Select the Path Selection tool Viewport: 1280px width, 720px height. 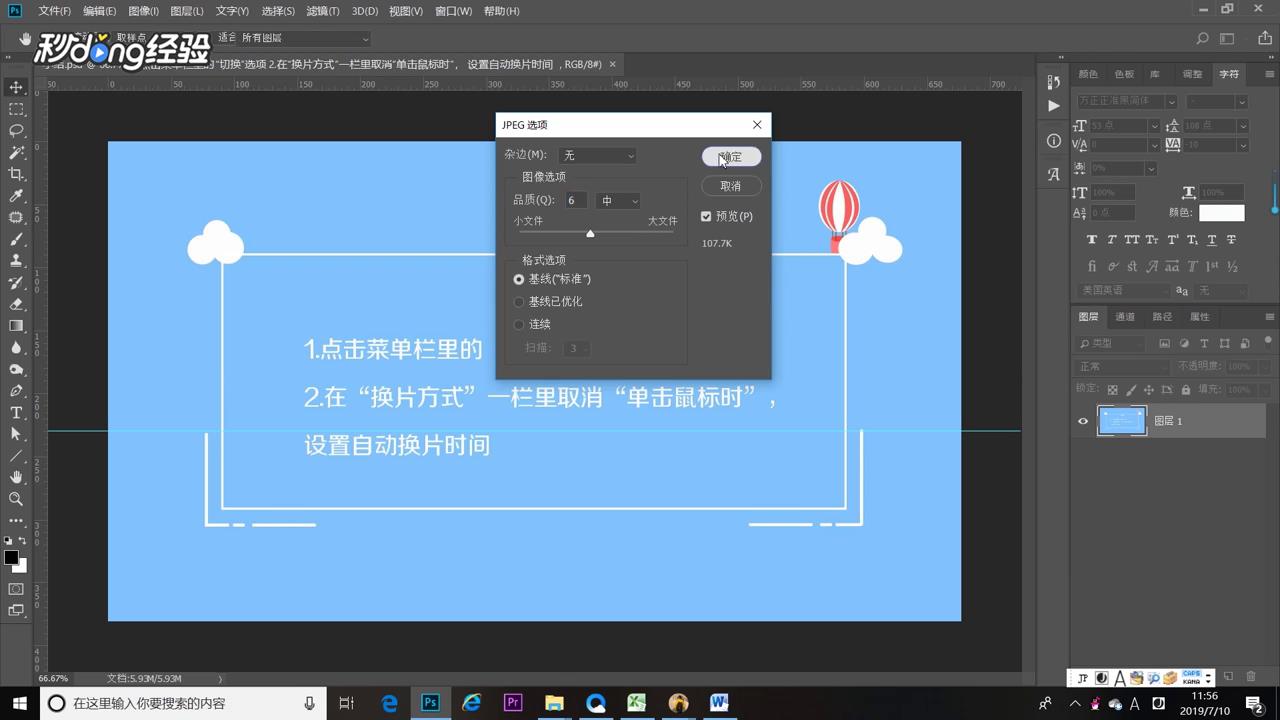tap(16, 434)
